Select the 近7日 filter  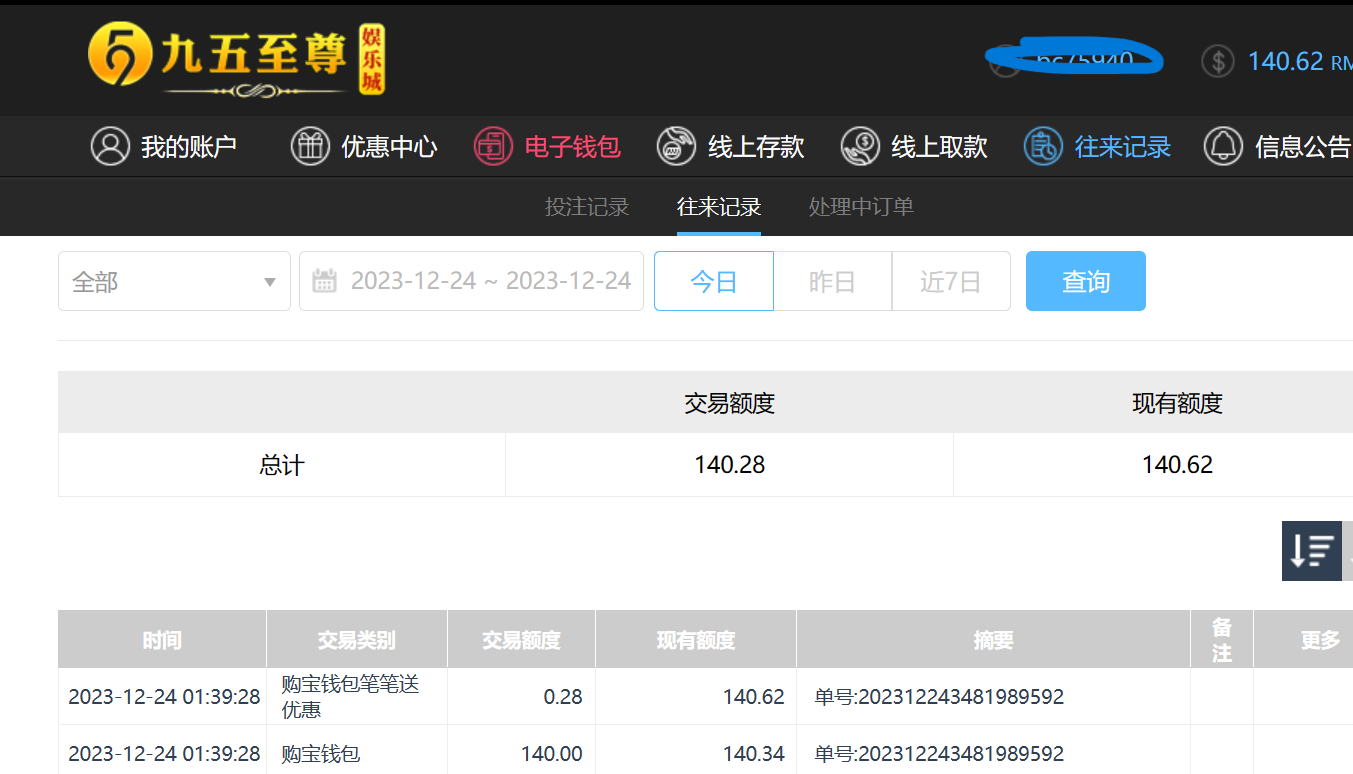click(951, 281)
